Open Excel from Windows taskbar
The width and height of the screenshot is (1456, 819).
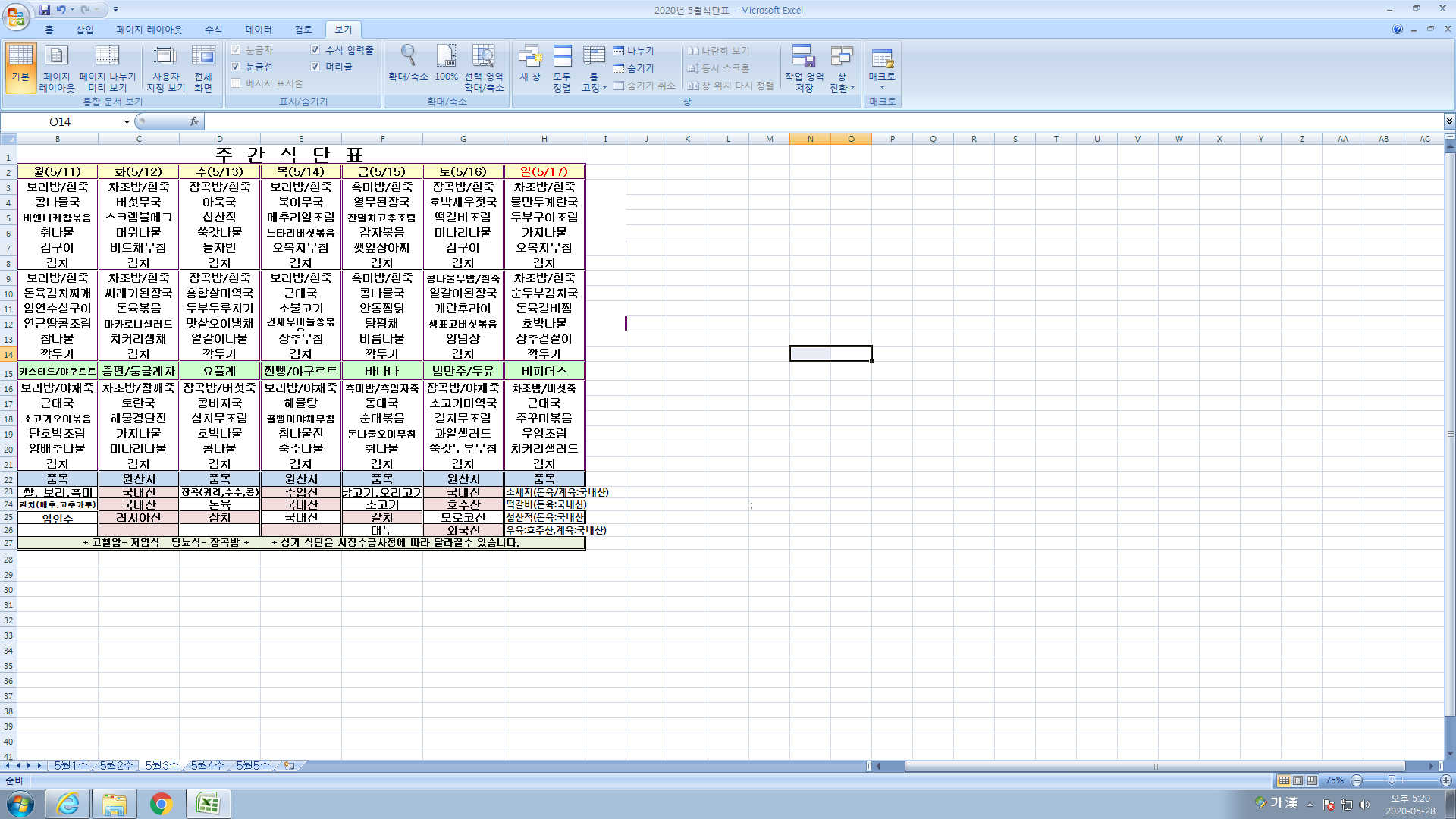(208, 803)
